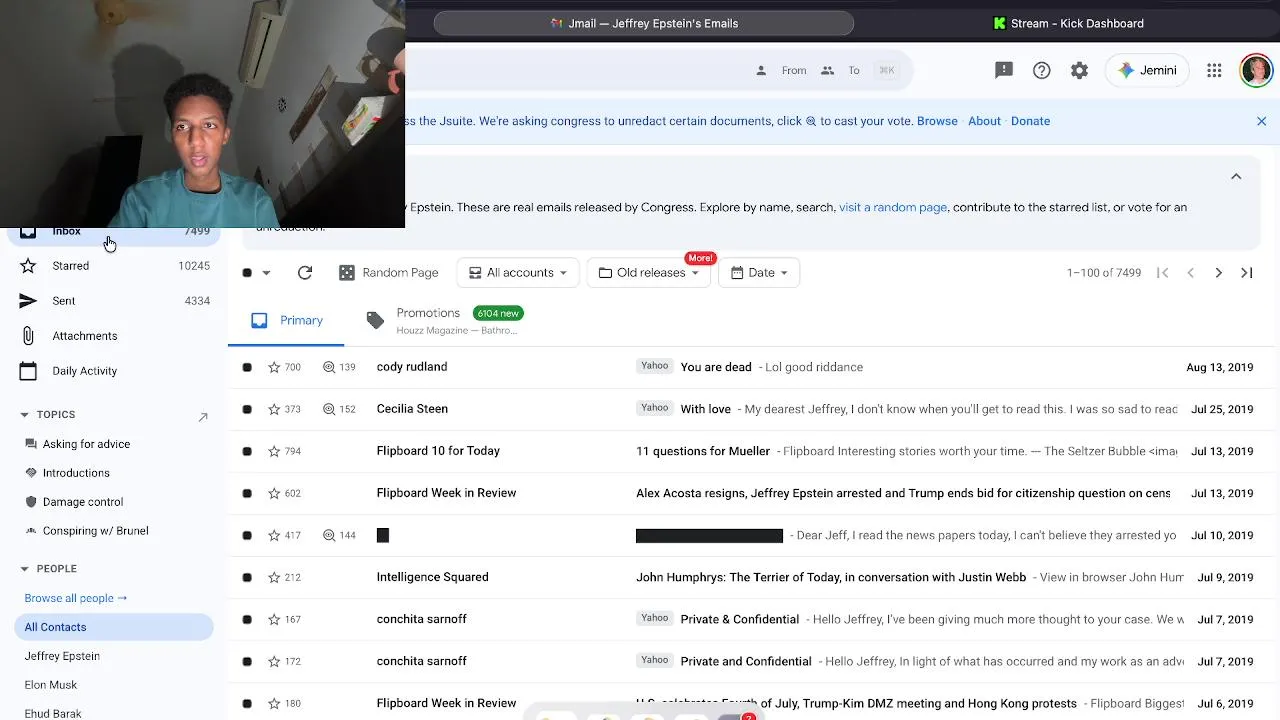The height and width of the screenshot is (720, 1280).
Task: Open the Daily Activity section
Action: pos(114,371)
